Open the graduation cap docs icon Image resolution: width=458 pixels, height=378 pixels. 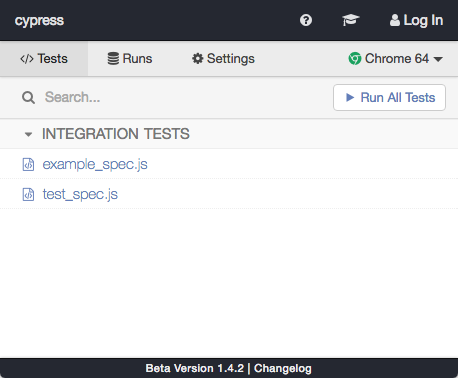click(x=350, y=20)
